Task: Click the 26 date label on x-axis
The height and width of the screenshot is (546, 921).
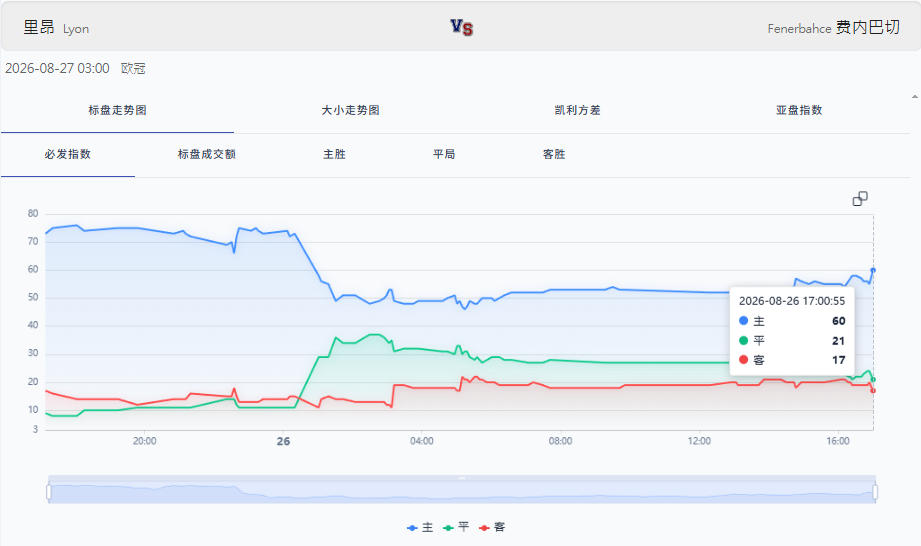Action: [283, 441]
